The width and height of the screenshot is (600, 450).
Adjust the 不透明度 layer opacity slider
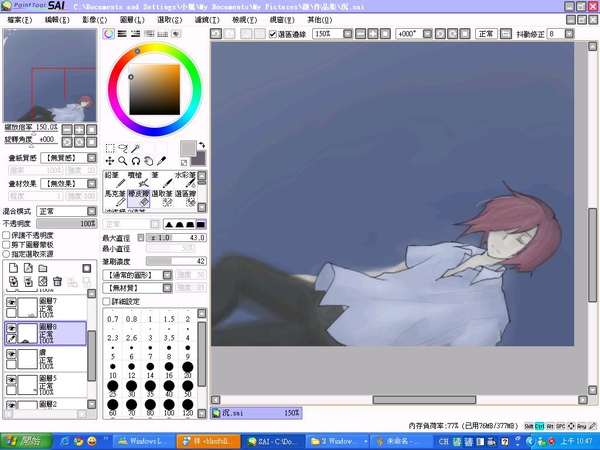coord(66,223)
